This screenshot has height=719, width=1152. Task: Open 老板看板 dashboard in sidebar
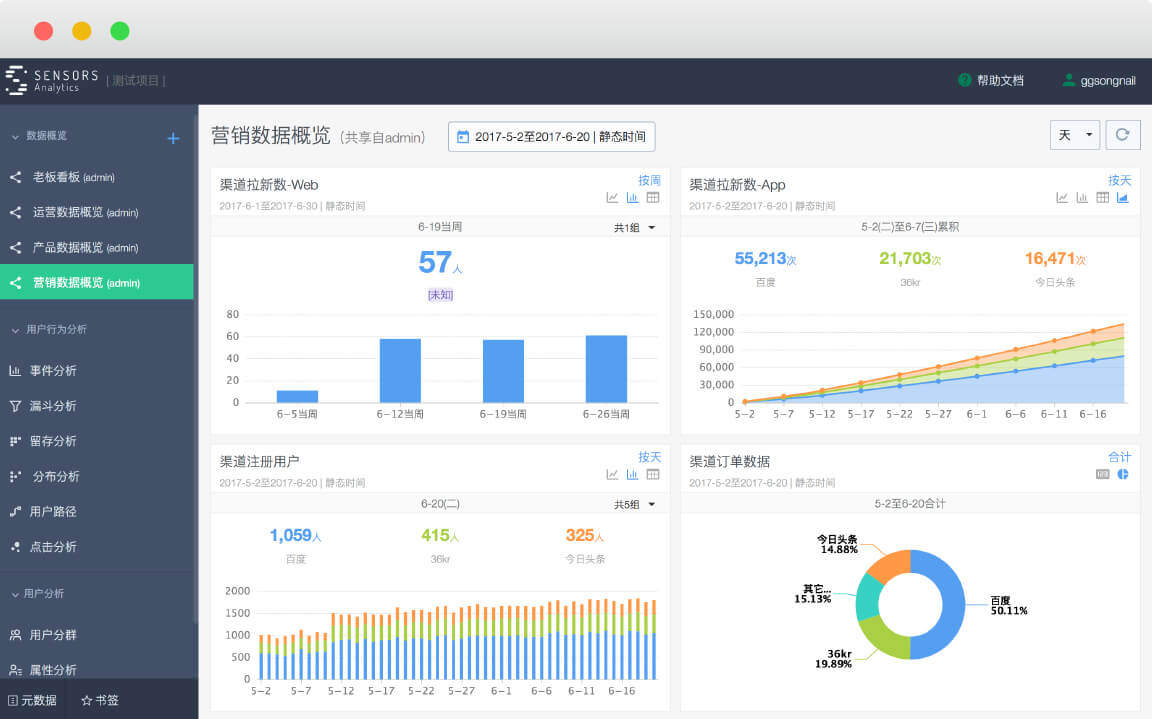(73, 177)
